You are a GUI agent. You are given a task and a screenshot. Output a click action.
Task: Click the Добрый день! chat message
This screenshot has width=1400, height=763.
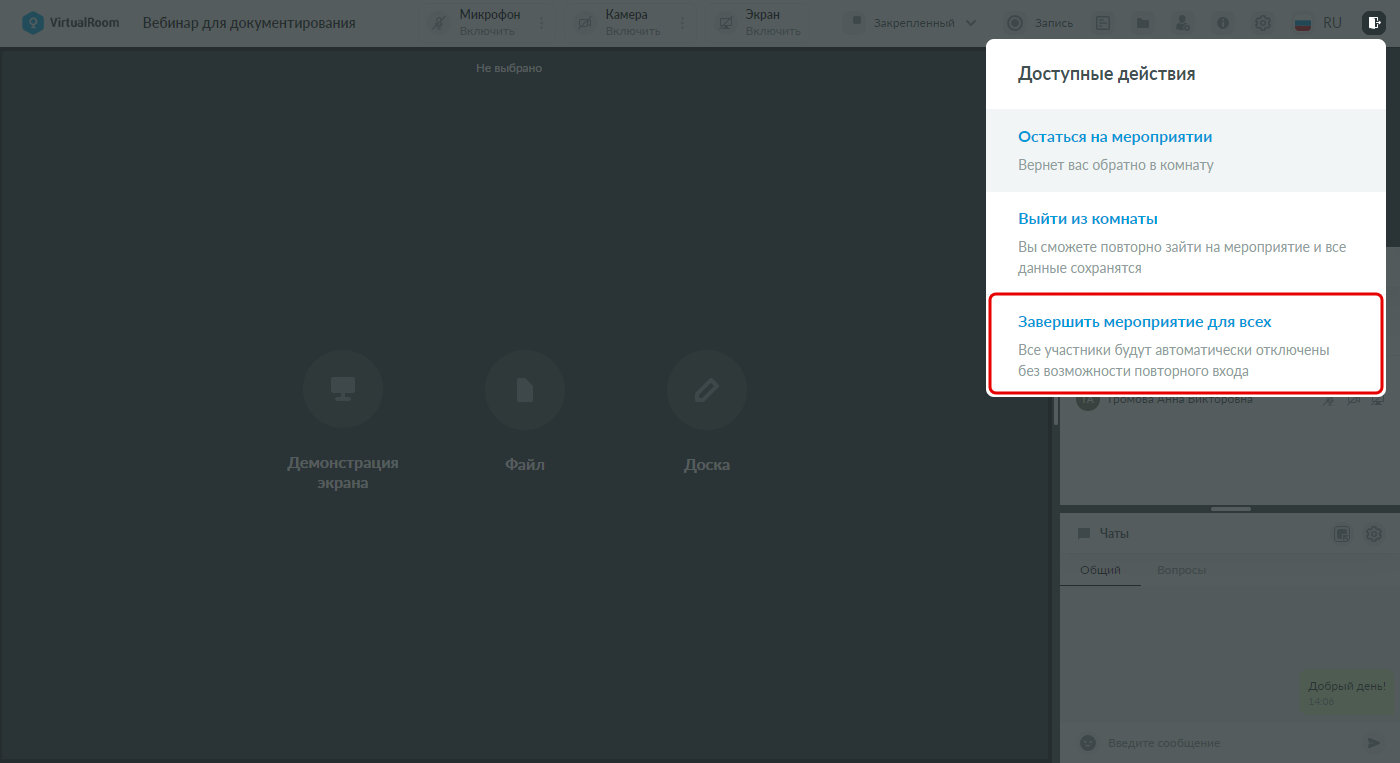click(x=1347, y=692)
